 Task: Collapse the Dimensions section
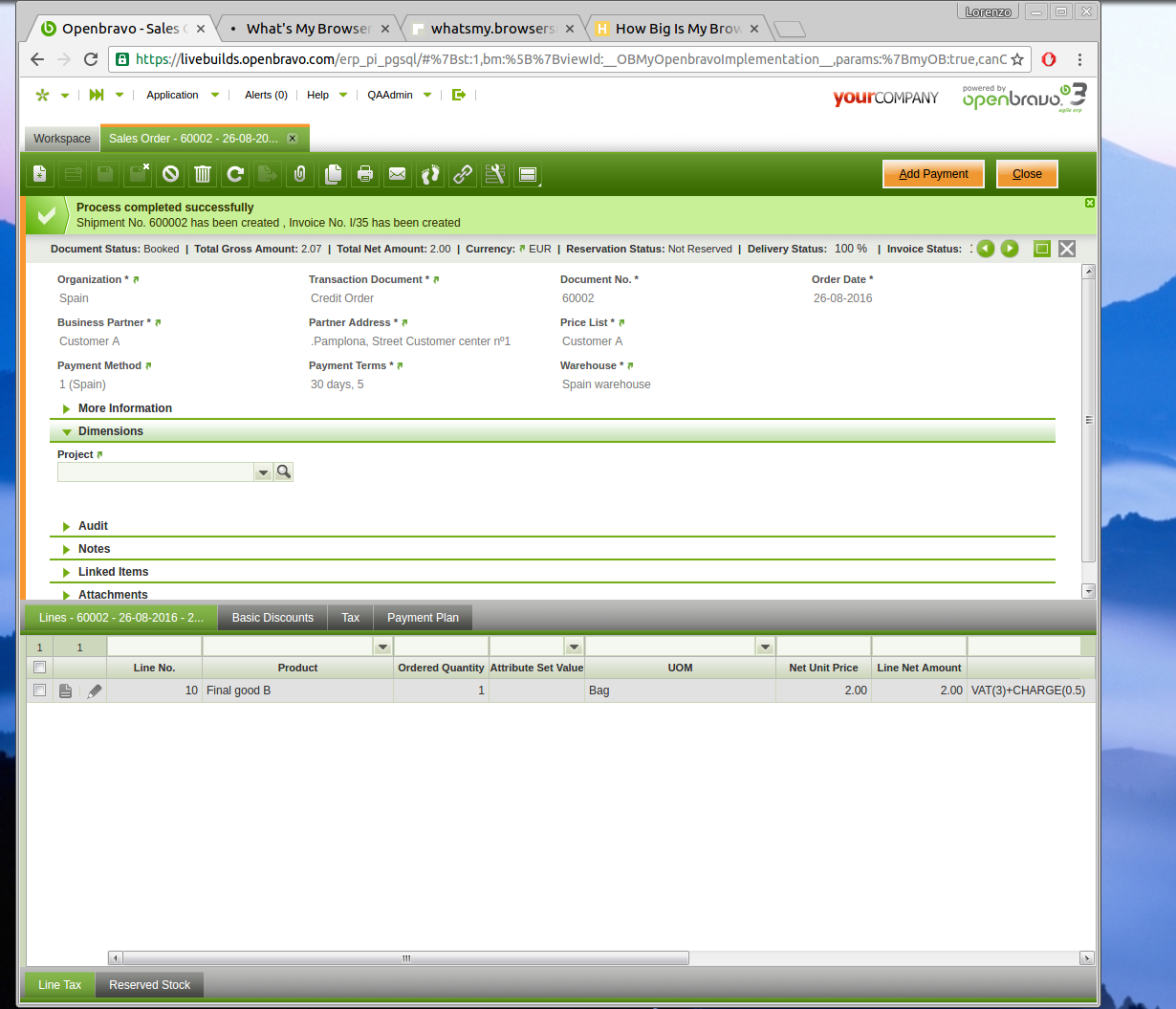click(x=110, y=431)
